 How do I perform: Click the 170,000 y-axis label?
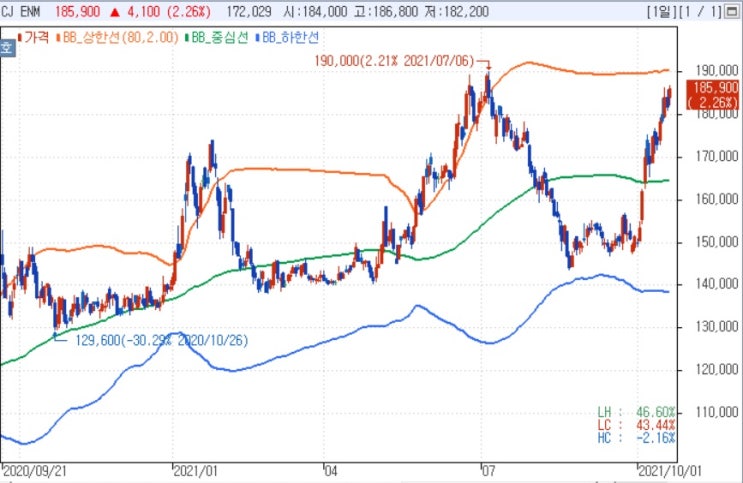pyautogui.click(x=717, y=156)
